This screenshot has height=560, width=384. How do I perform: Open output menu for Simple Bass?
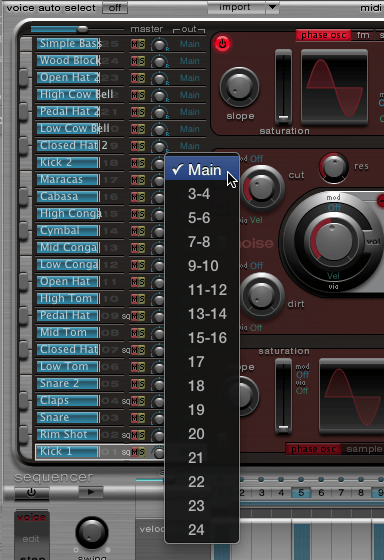point(189,44)
